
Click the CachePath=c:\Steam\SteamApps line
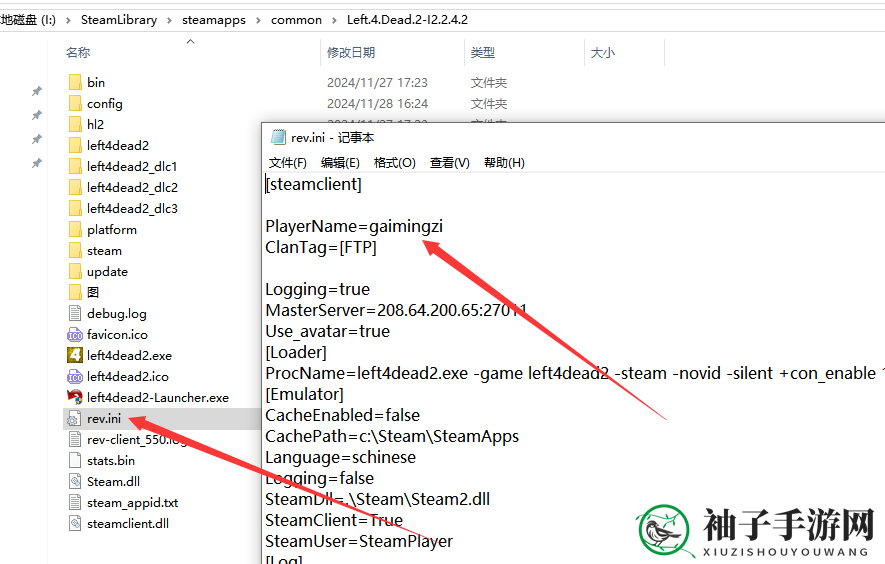(x=392, y=436)
